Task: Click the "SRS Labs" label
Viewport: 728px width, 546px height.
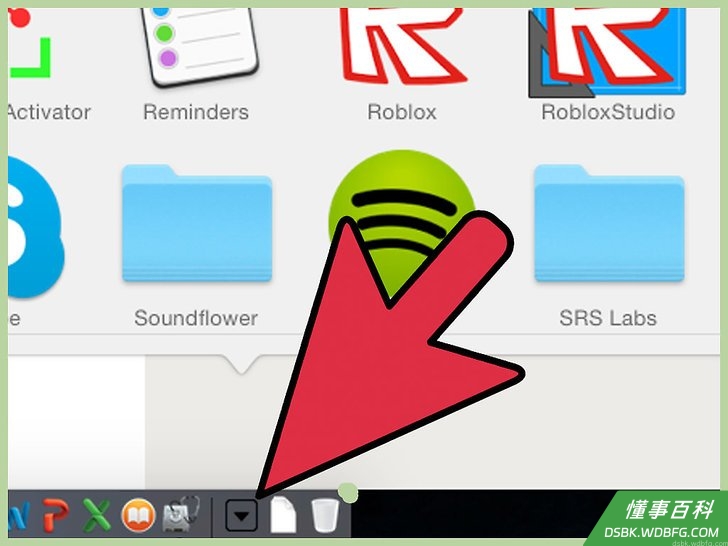Action: click(x=608, y=318)
